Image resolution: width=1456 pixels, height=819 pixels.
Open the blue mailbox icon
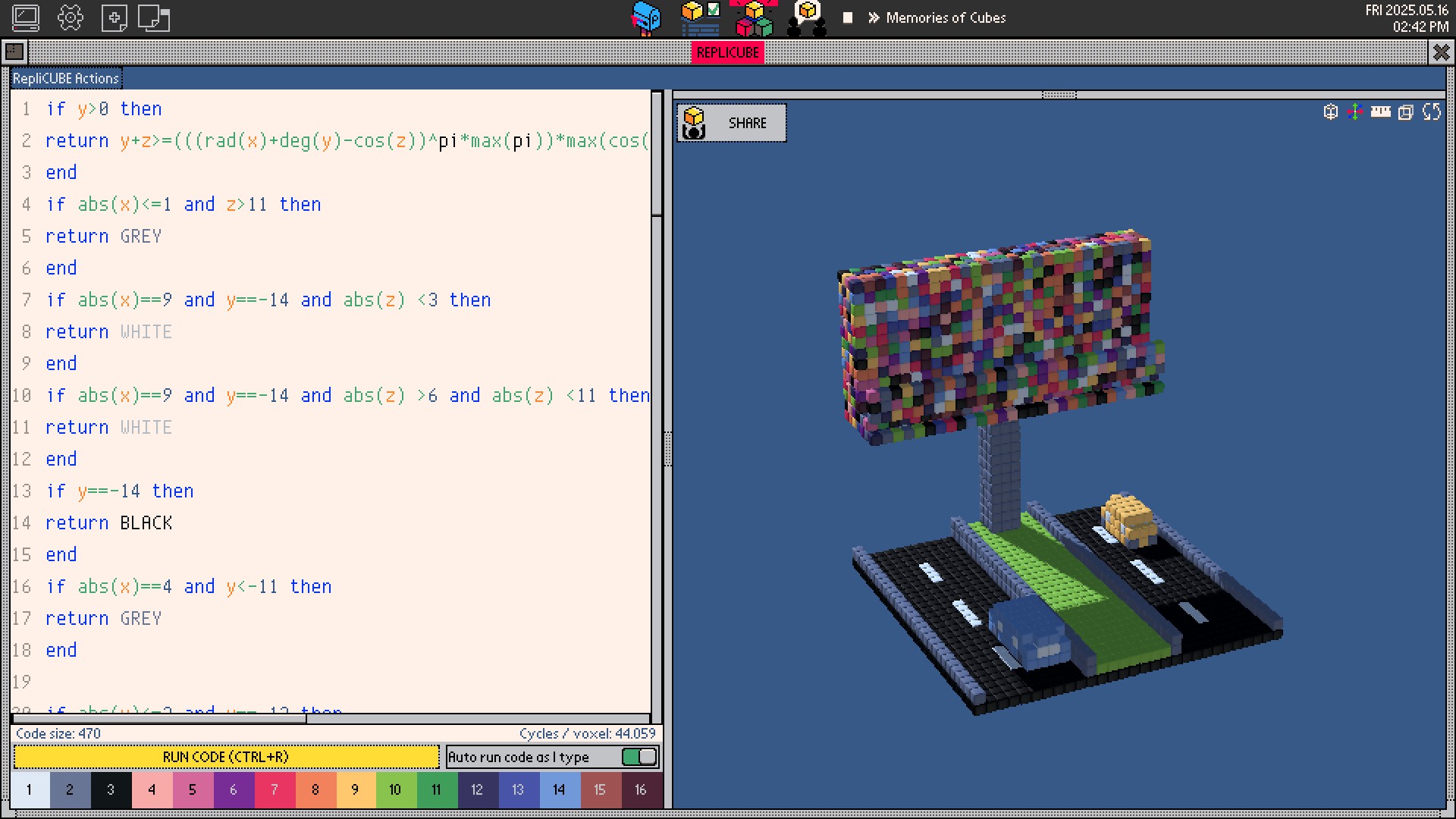(646, 18)
